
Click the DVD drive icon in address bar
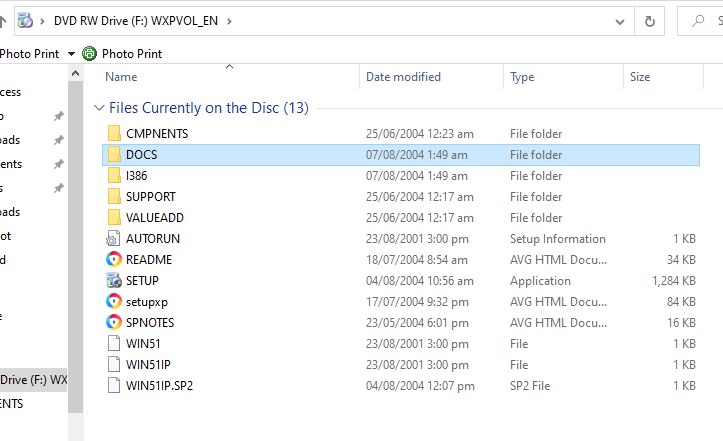click(x=25, y=21)
